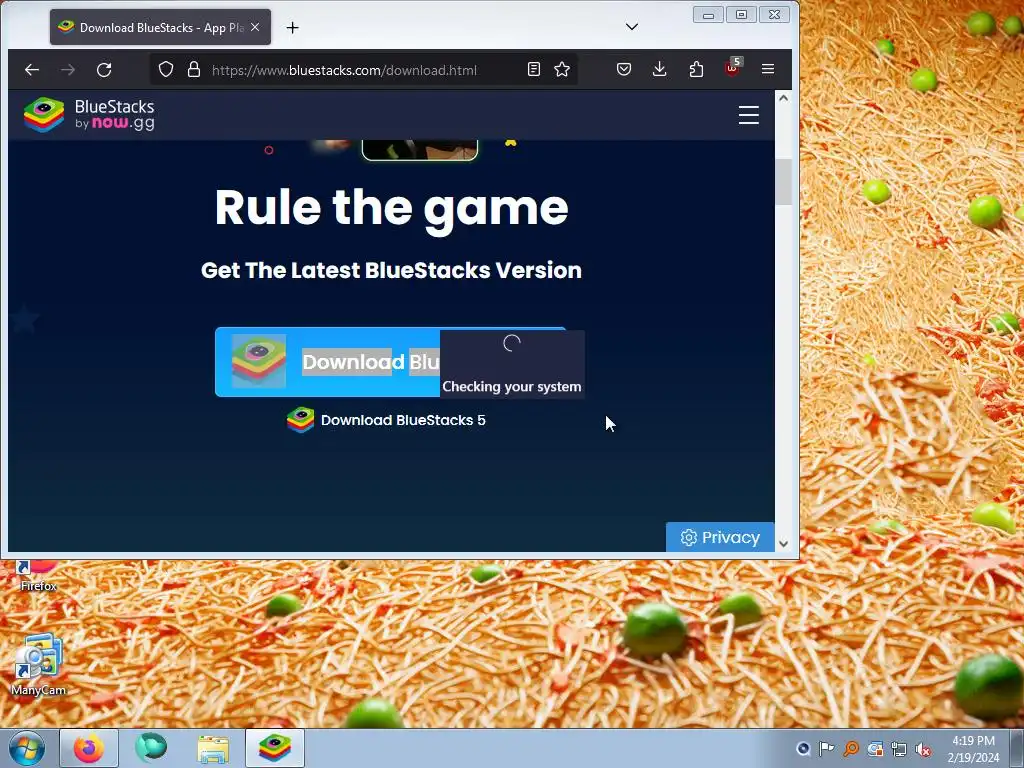
Task: Open the ManyCam desktop shortcut
Action: [x=39, y=664]
